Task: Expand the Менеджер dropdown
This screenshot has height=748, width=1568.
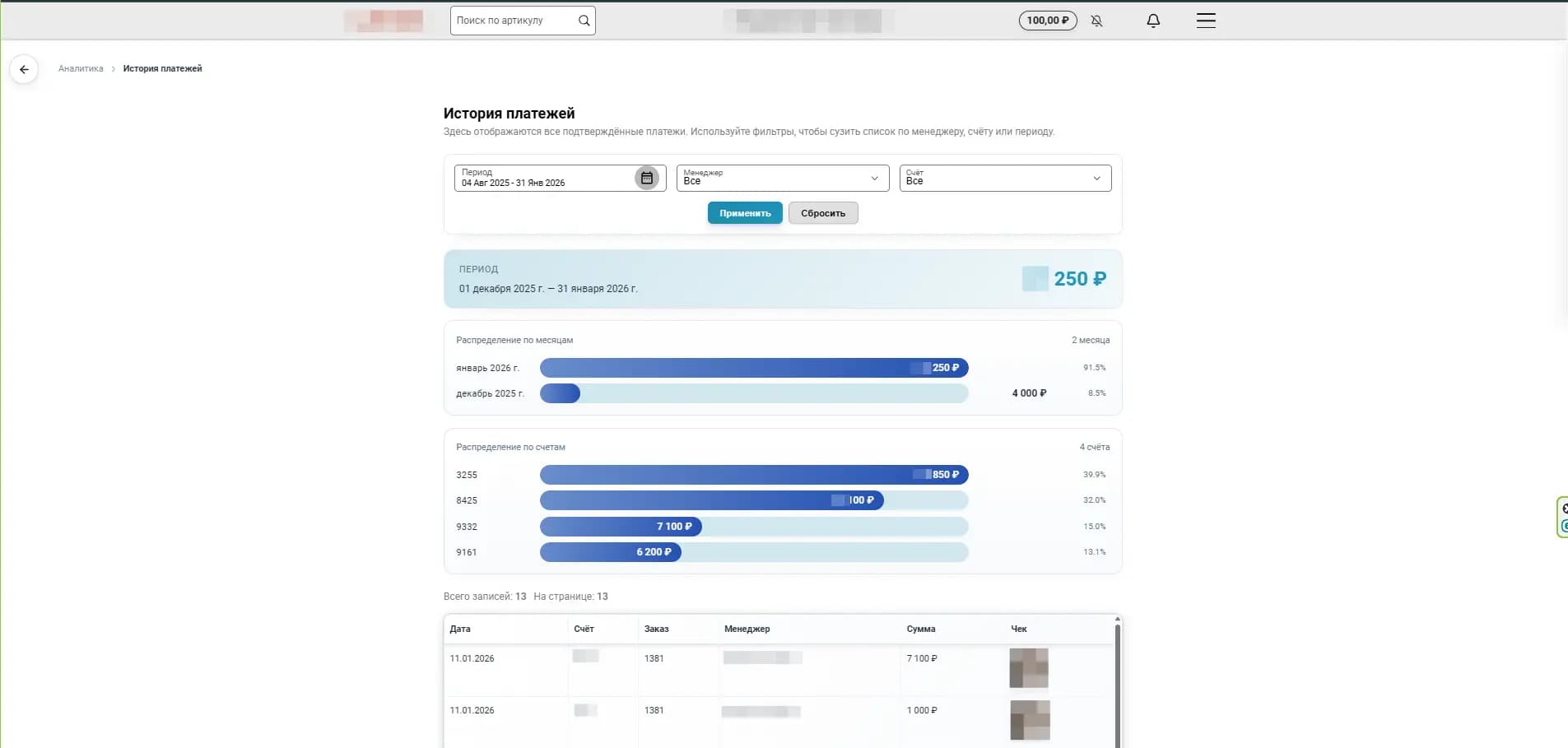Action: 874,178
